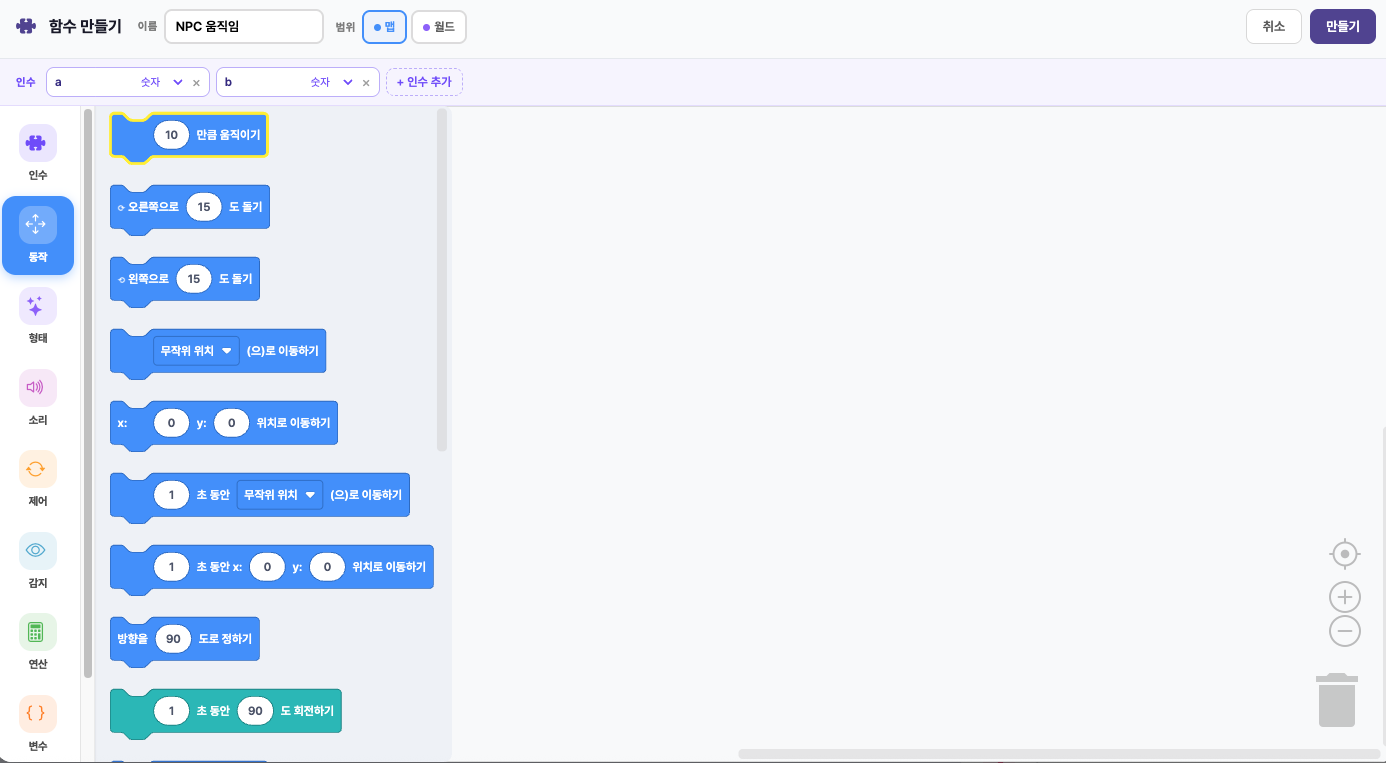Remove argument b with the x button
The width and height of the screenshot is (1386, 763).
366,83
